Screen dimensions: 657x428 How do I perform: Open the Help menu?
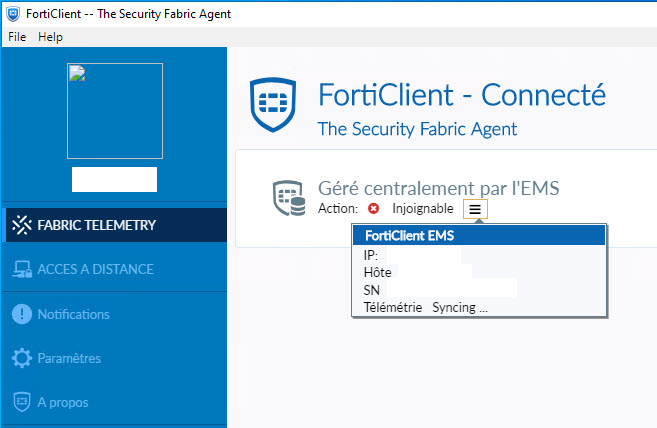tap(50, 37)
